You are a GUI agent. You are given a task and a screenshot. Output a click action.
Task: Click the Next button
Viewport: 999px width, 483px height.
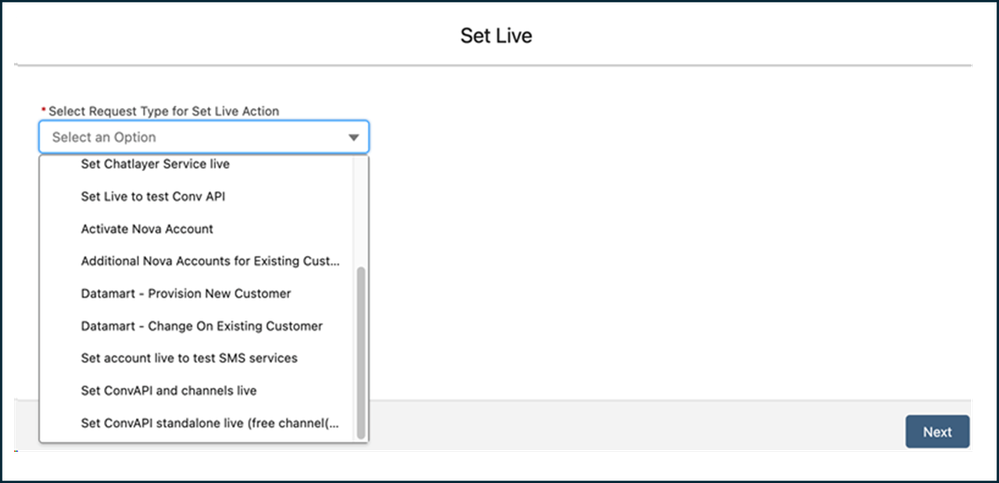(937, 432)
